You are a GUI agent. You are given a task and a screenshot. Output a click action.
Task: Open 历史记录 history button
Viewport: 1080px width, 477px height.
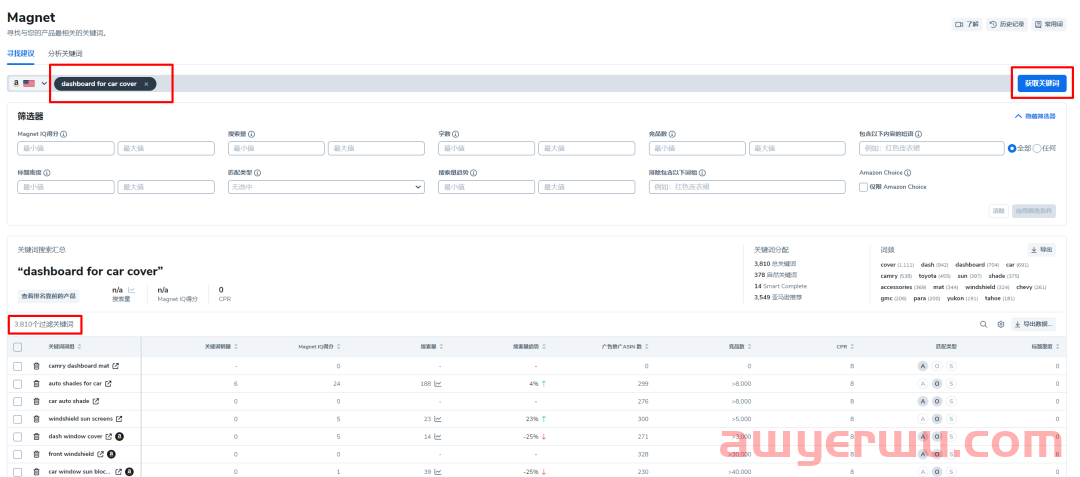(x=1006, y=24)
